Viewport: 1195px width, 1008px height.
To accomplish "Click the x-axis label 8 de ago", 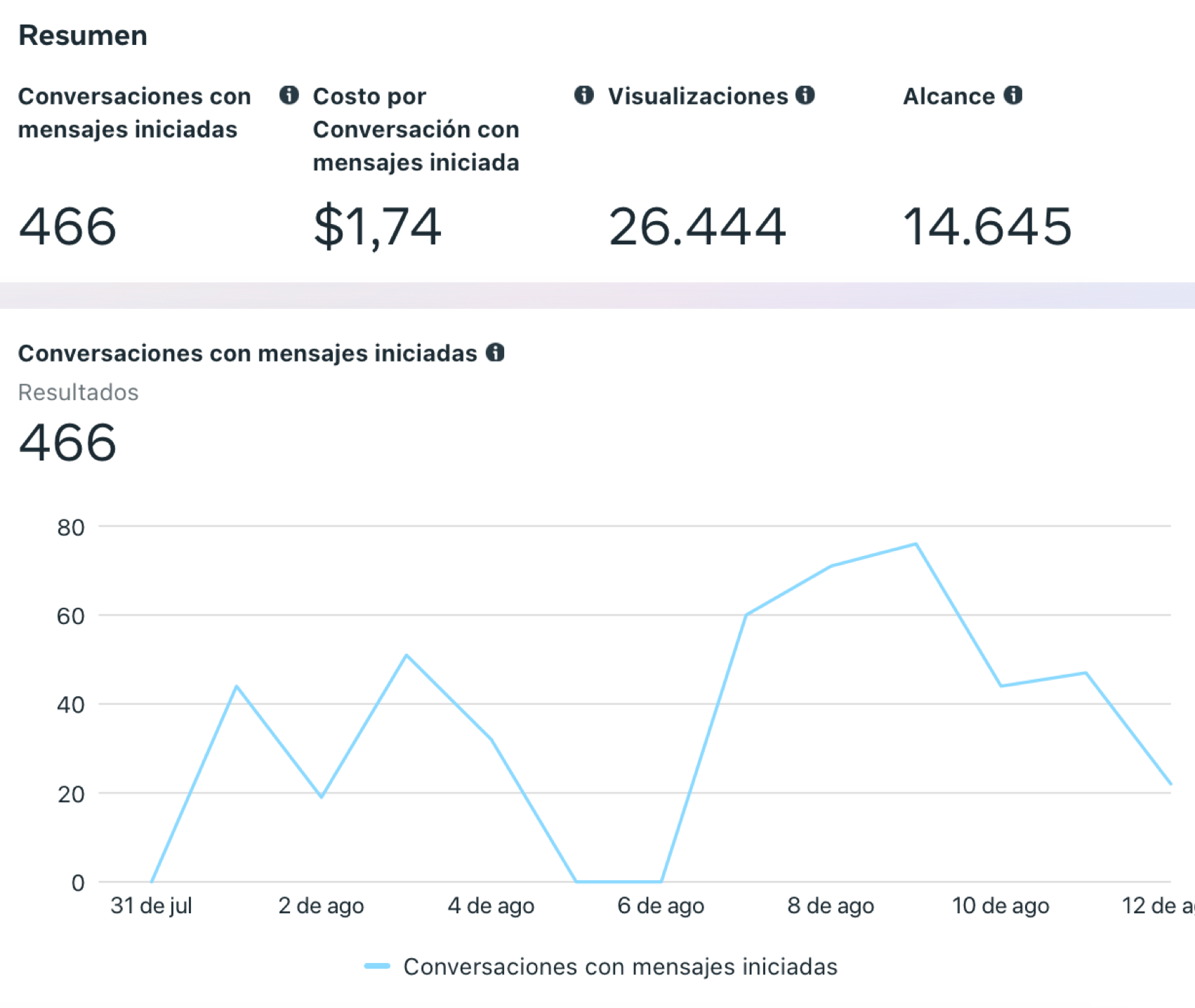I will [x=831, y=906].
